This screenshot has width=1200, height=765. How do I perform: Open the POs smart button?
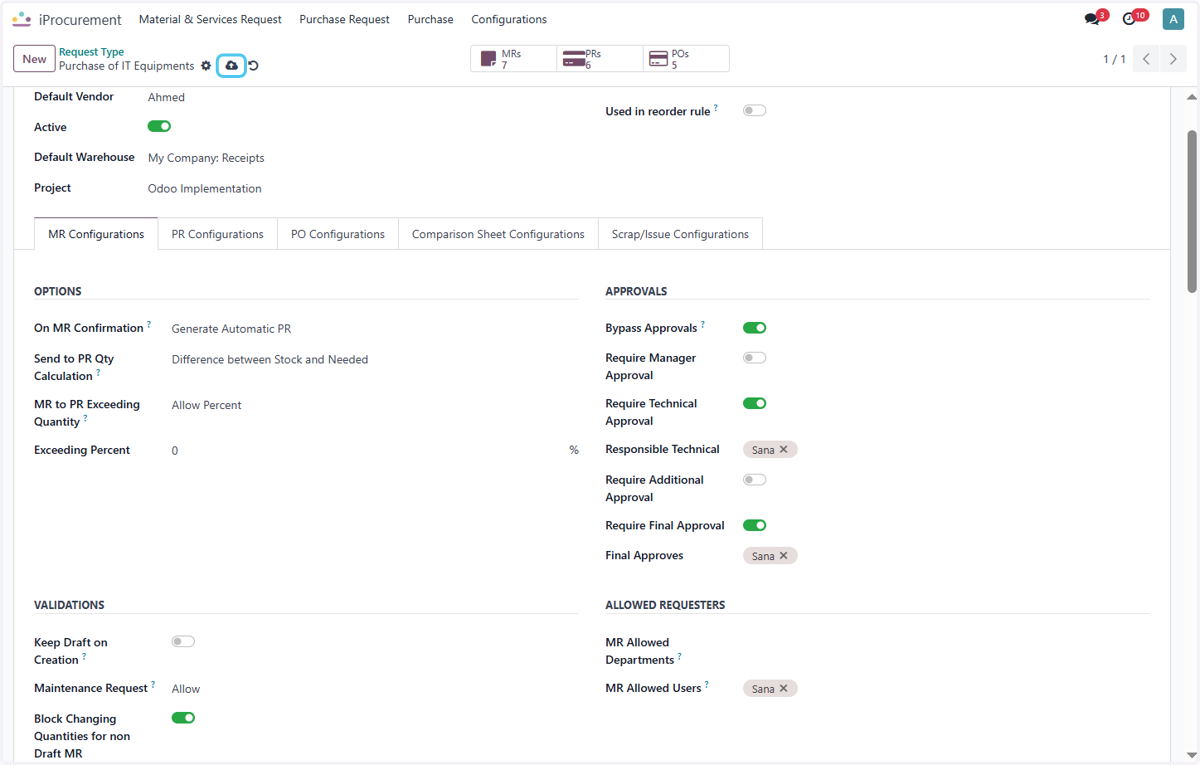click(x=686, y=59)
